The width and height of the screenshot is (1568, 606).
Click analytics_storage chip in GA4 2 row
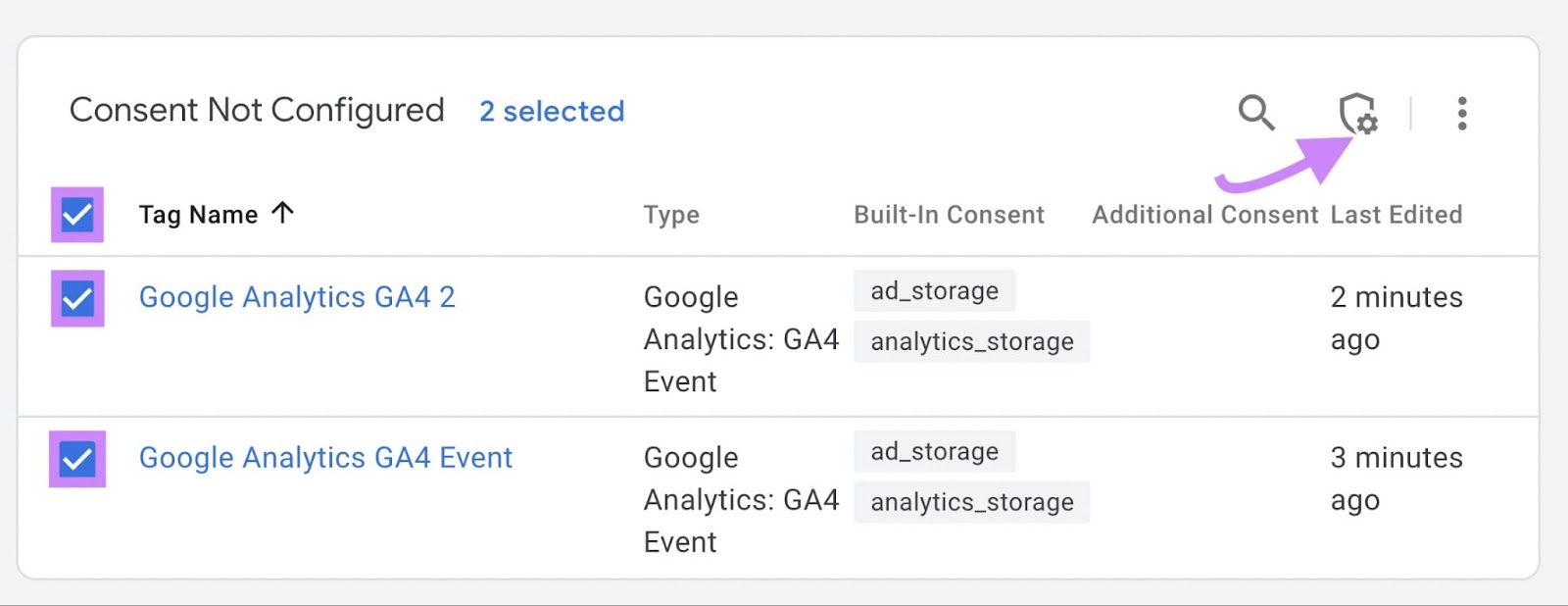tap(972, 341)
